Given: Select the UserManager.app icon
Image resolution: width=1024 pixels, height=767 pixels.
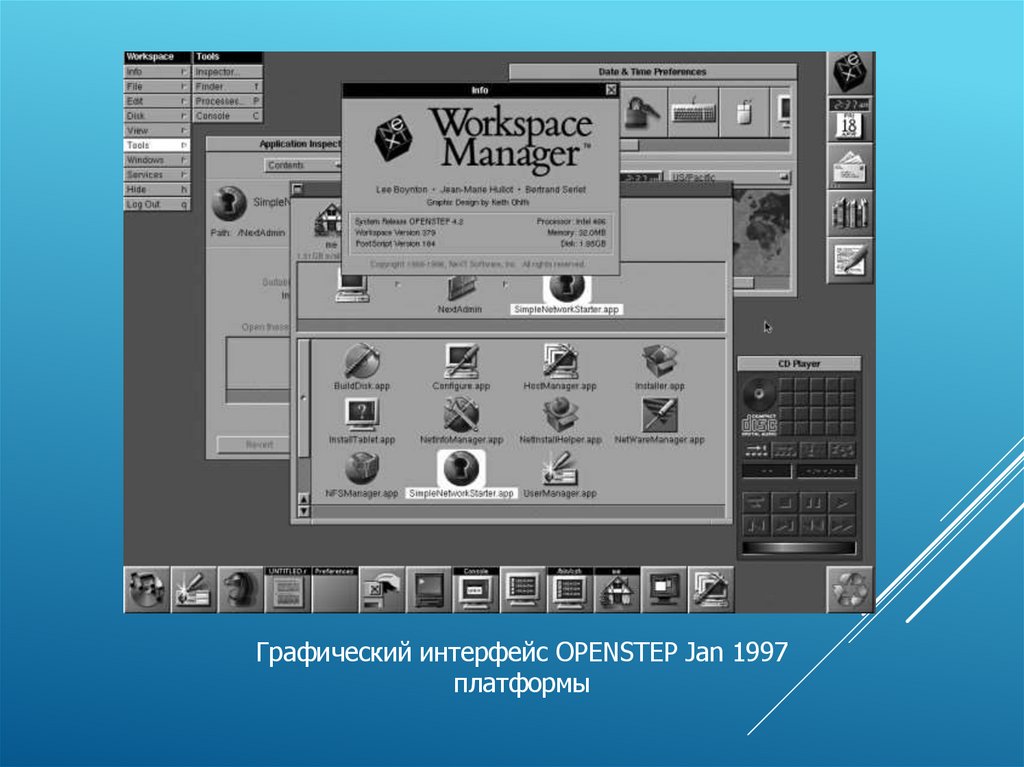Looking at the screenshot, I should pos(560,468).
